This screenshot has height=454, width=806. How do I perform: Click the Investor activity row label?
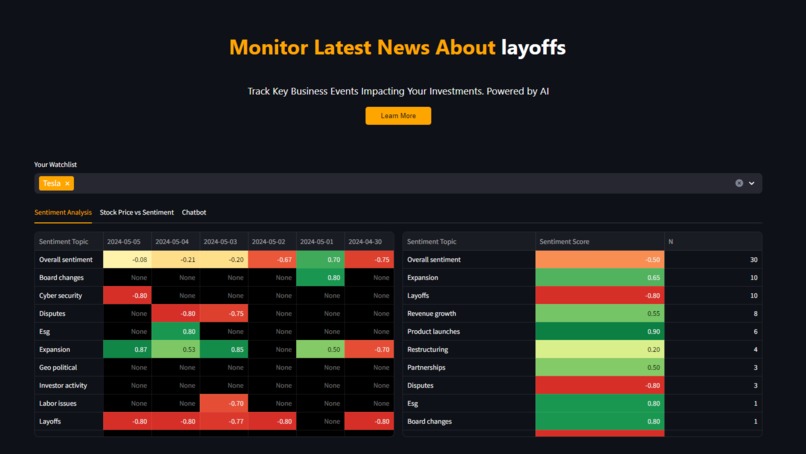pos(63,386)
